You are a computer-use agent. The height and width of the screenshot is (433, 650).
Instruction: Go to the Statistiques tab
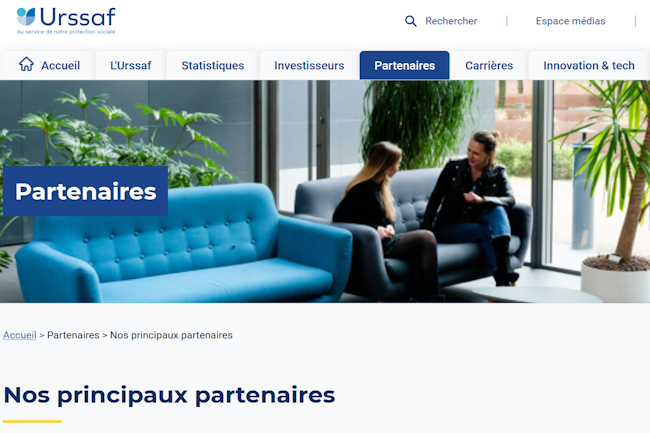pyautogui.click(x=213, y=65)
